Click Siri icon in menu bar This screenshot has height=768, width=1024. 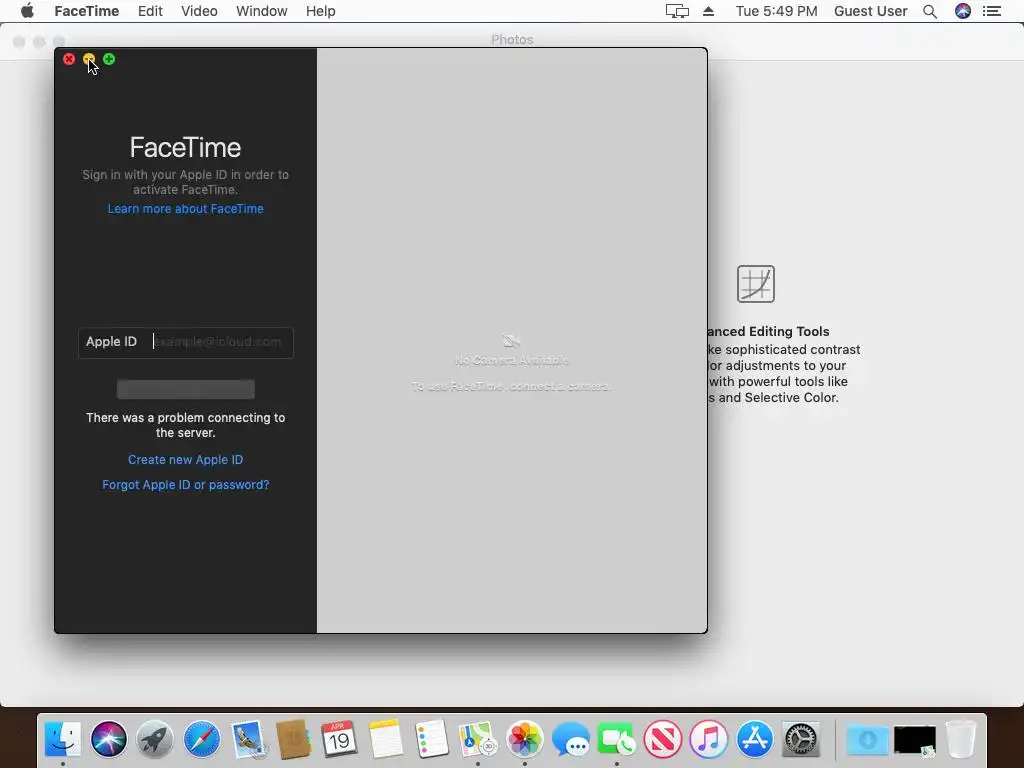coord(963,11)
